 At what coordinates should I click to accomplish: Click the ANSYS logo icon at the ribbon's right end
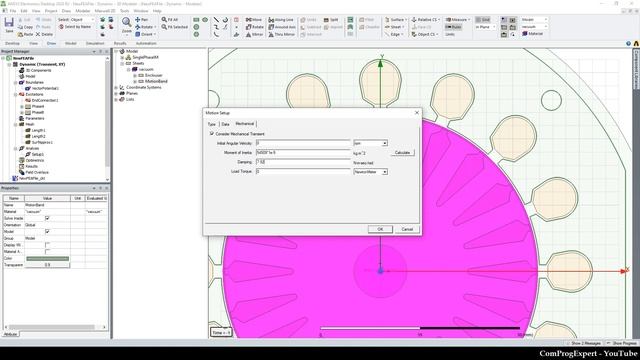pyautogui.click(x=636, y=43)
